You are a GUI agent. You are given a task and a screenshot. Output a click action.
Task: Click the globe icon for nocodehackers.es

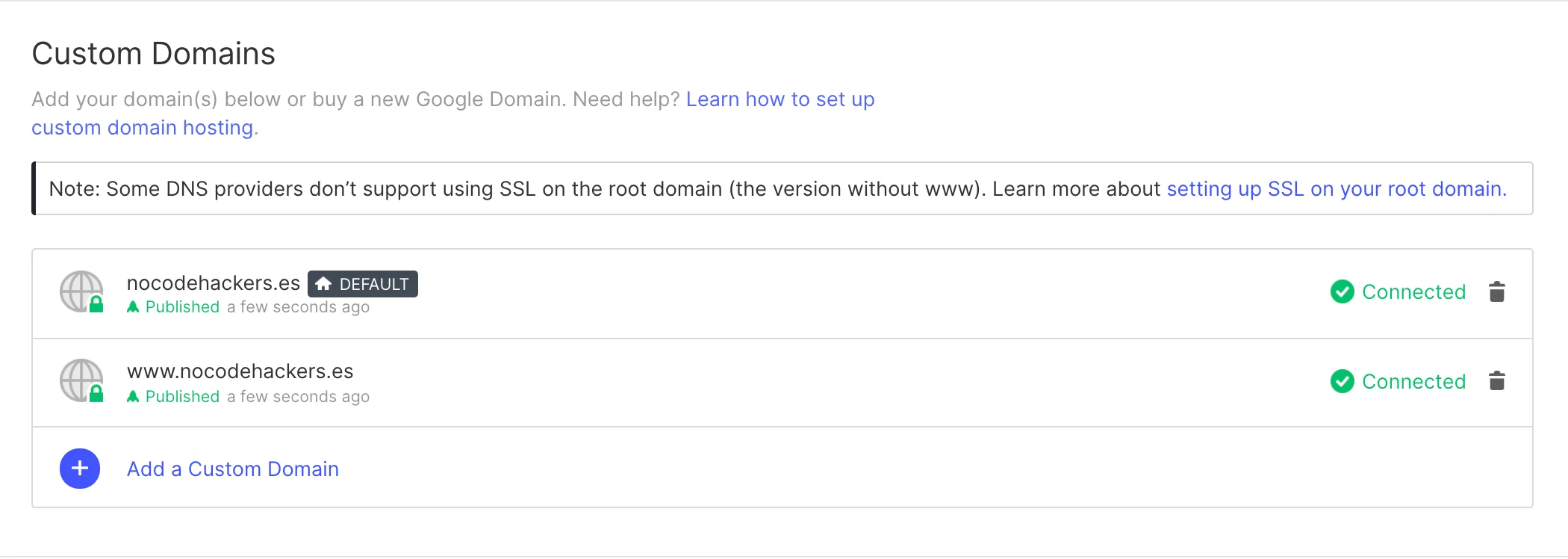coord(81,291)
